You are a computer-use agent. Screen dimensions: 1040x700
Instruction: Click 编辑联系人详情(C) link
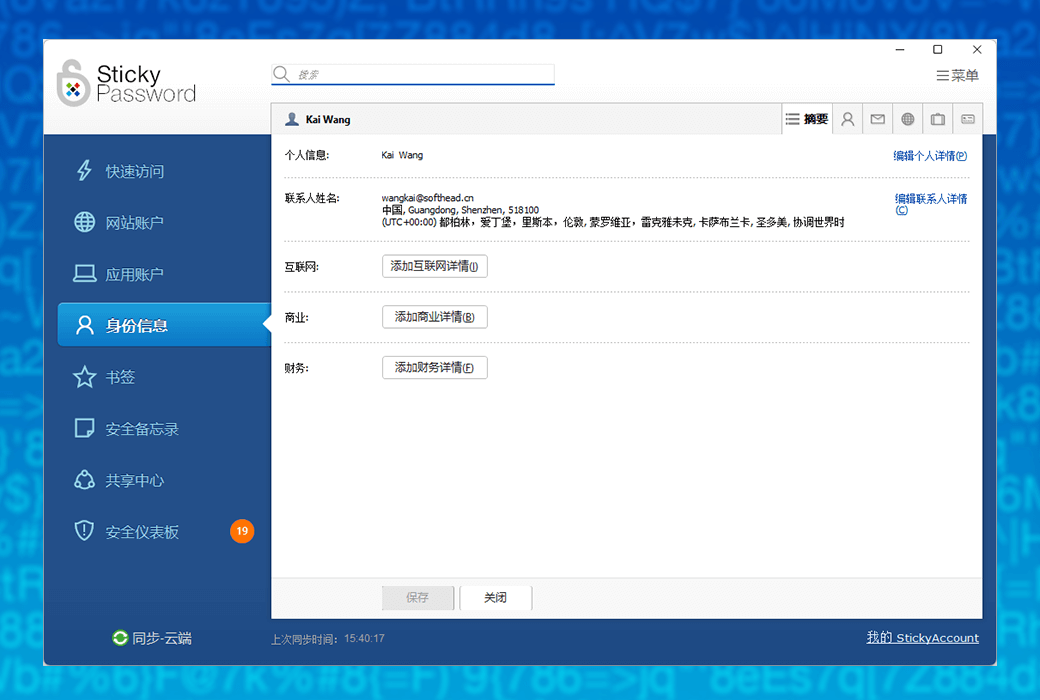tap(931, 204)
